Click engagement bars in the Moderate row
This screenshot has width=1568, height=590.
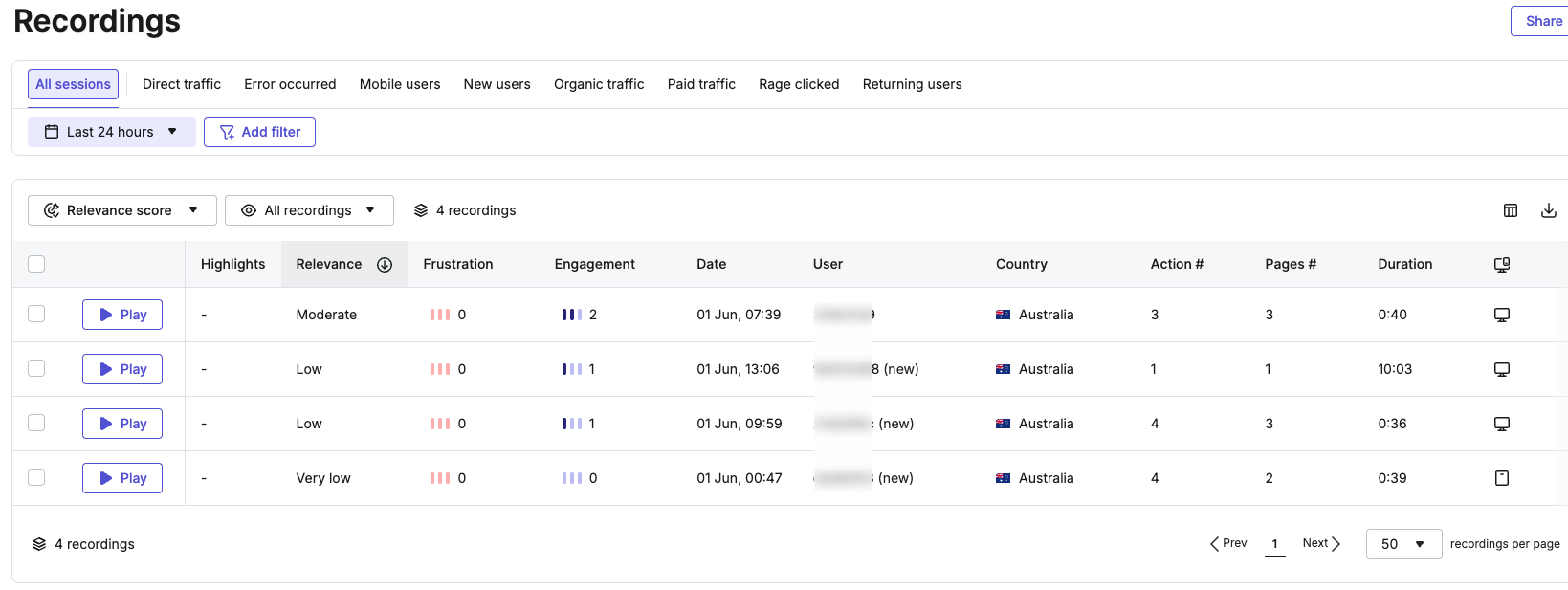coord(571,315)
